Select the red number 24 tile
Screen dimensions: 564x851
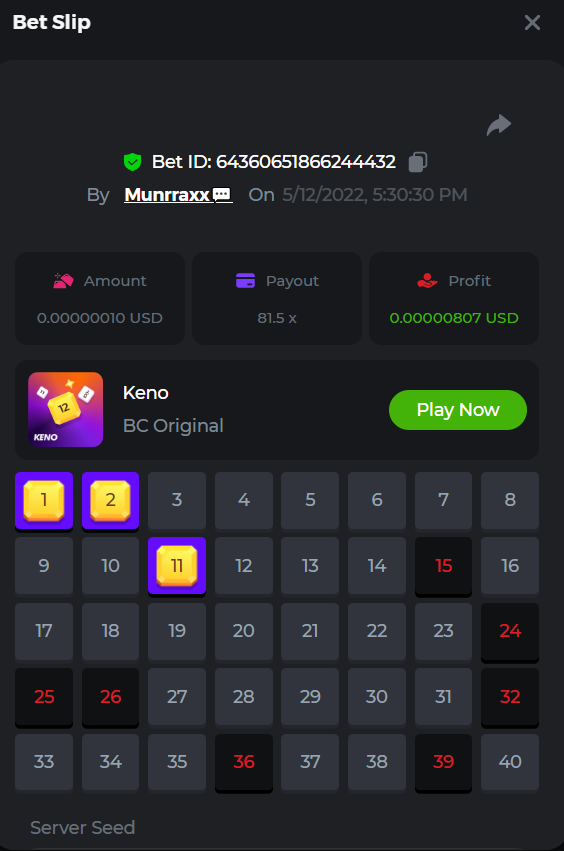tap(510, 632)
